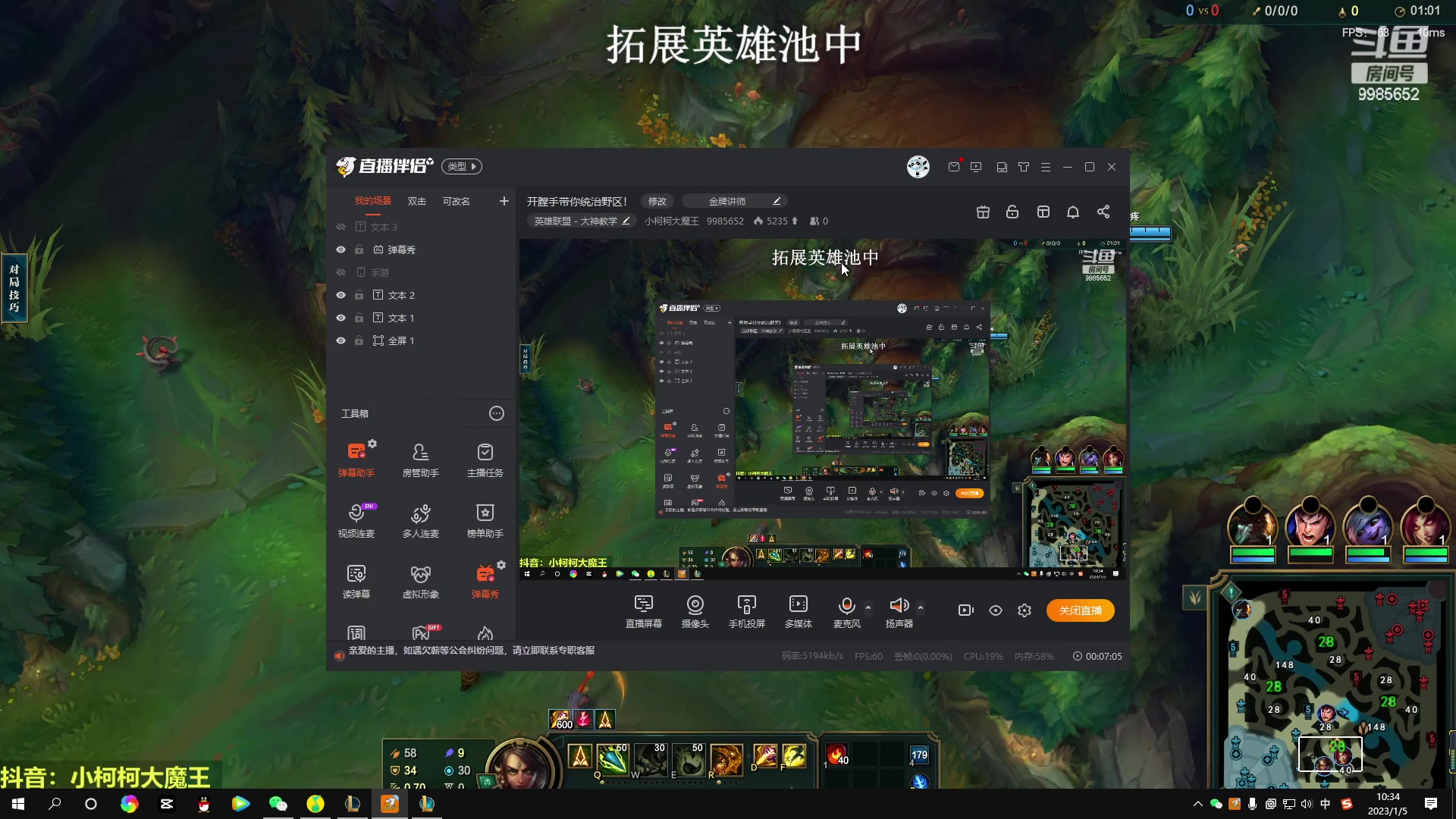Open the 主播任务 tool
The width and height of the screenshot is (1456, 819).
pyautogui.click(x=485, y=459)
